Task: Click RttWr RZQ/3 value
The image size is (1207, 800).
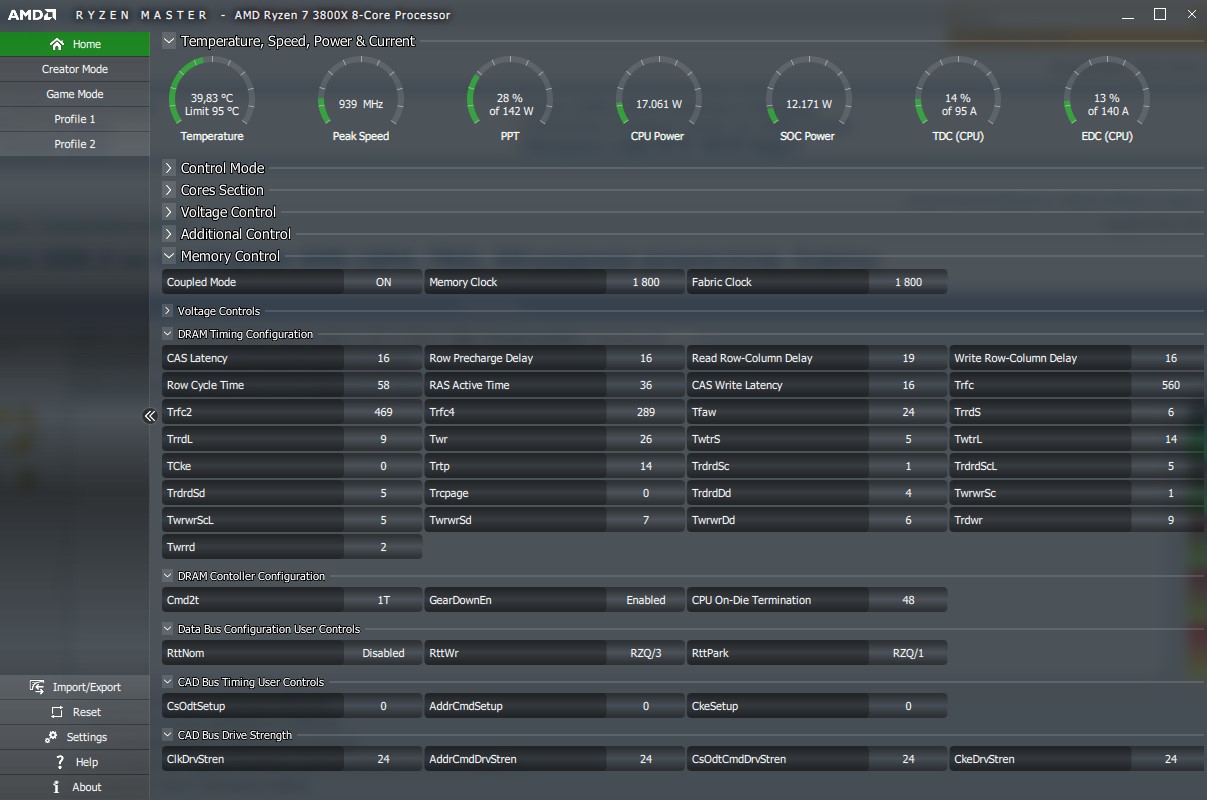Action: pos(645,653)
